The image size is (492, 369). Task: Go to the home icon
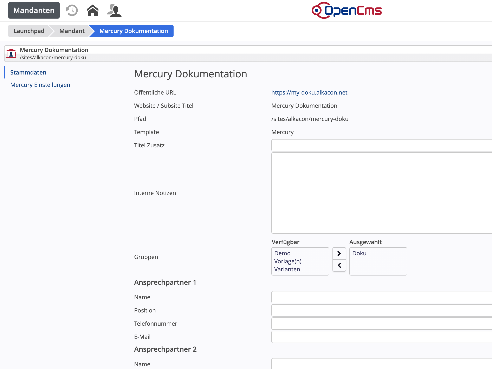[93, 11]
